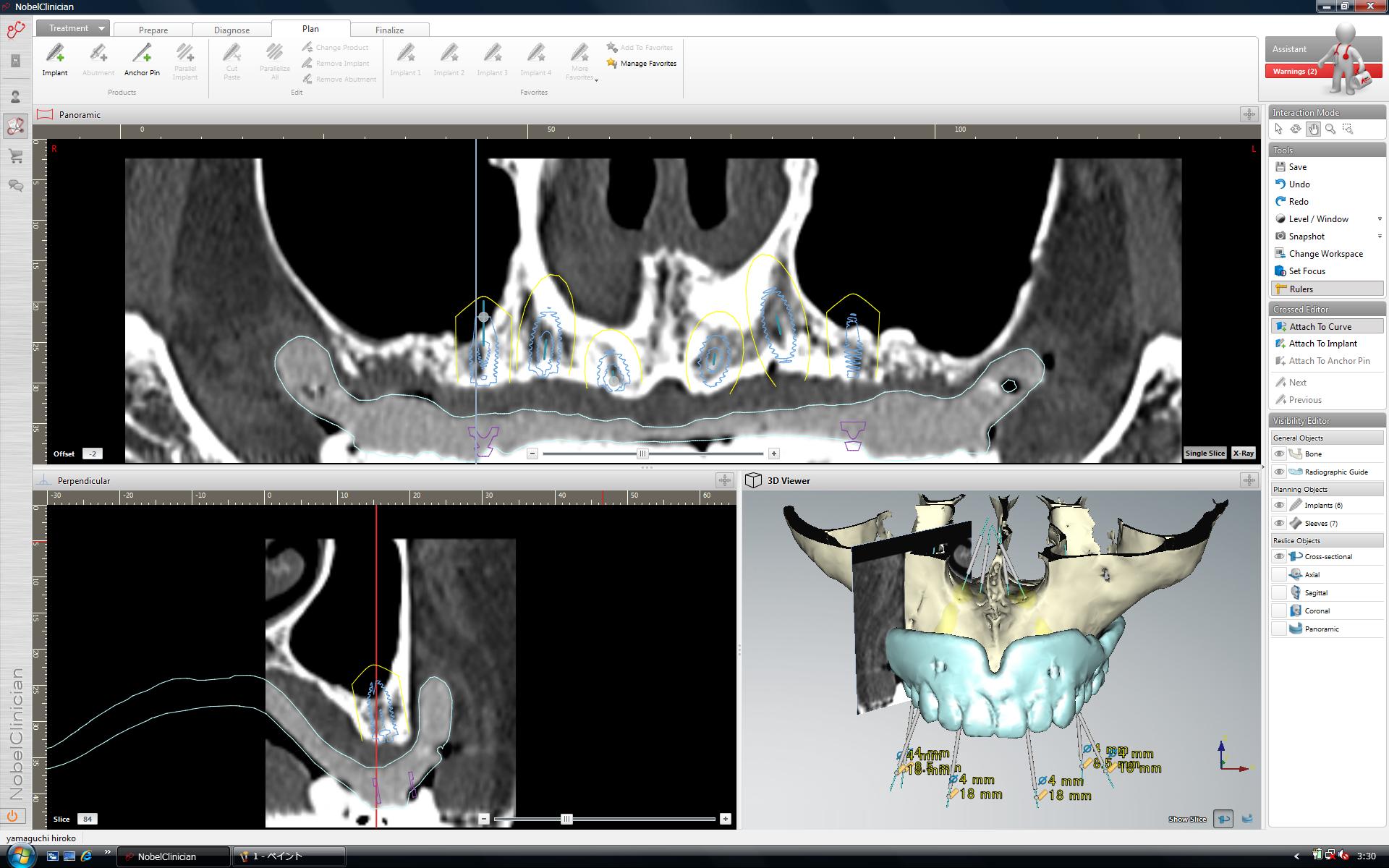Select the zoom-to-region interaction mode
This screenshot has height=868, width=1389.
pos(1348,129)
